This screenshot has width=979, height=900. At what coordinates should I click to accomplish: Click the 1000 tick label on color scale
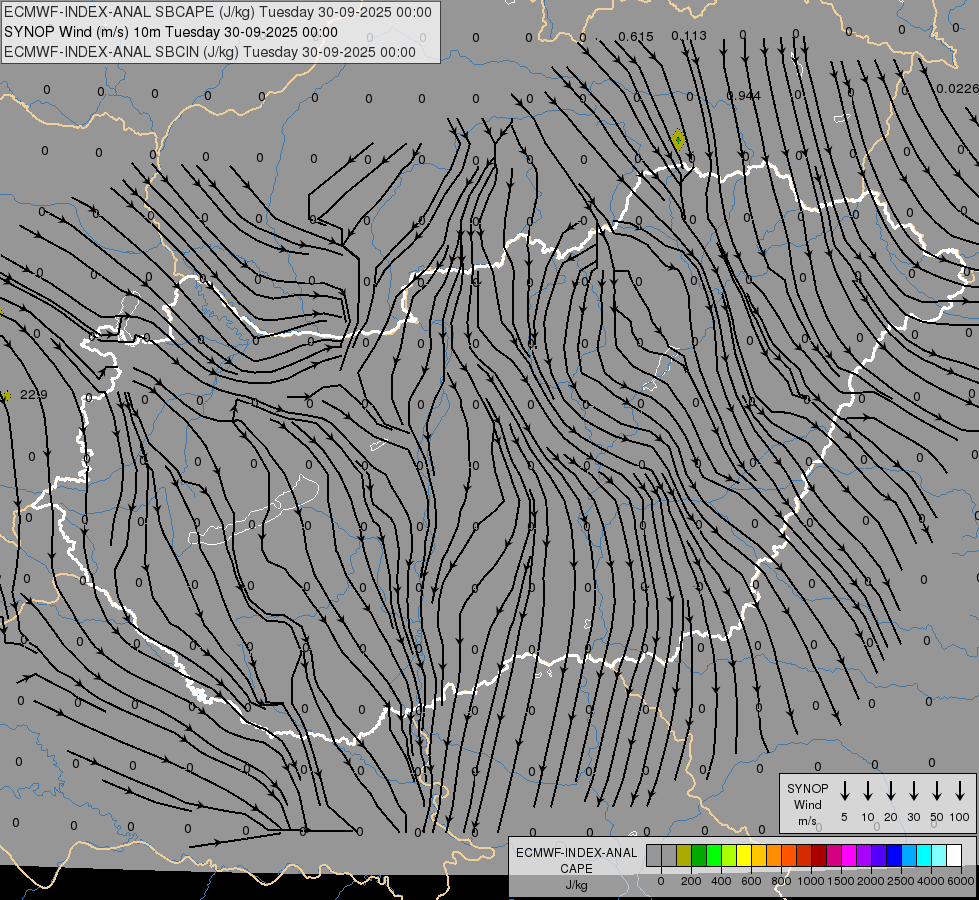pos(811,881)
